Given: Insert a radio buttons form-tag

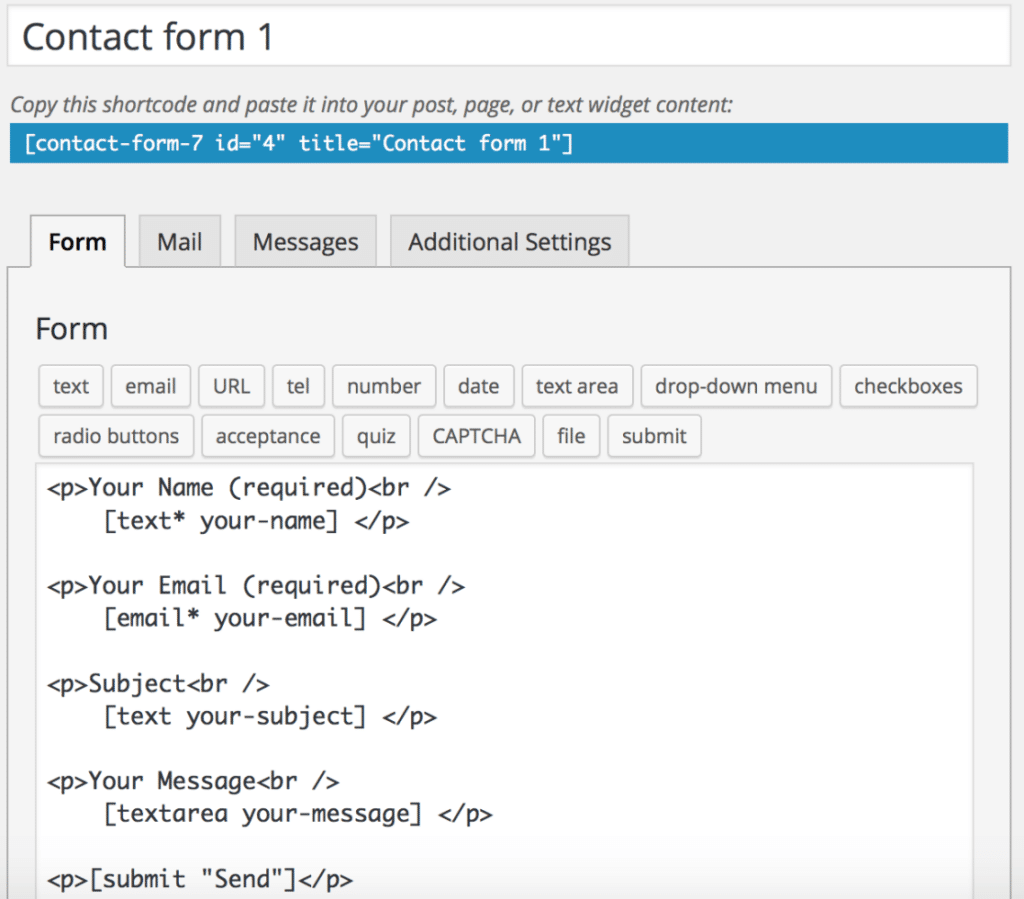Looking at the screenshot, I should tap(115, 436).
